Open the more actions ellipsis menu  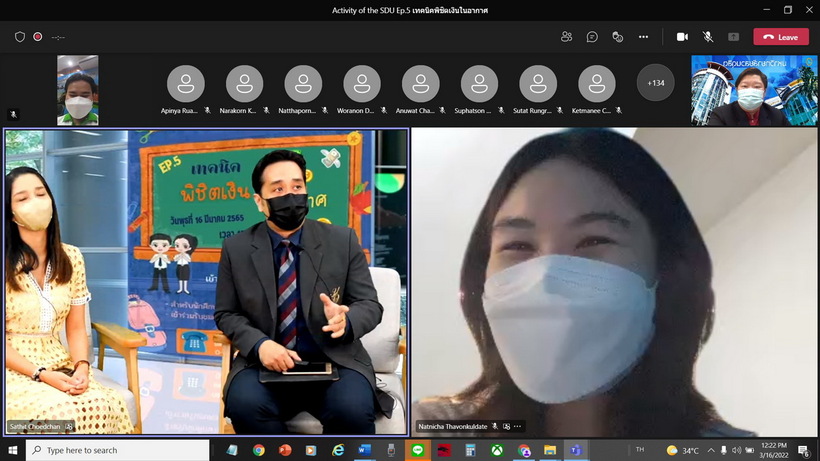643,37
